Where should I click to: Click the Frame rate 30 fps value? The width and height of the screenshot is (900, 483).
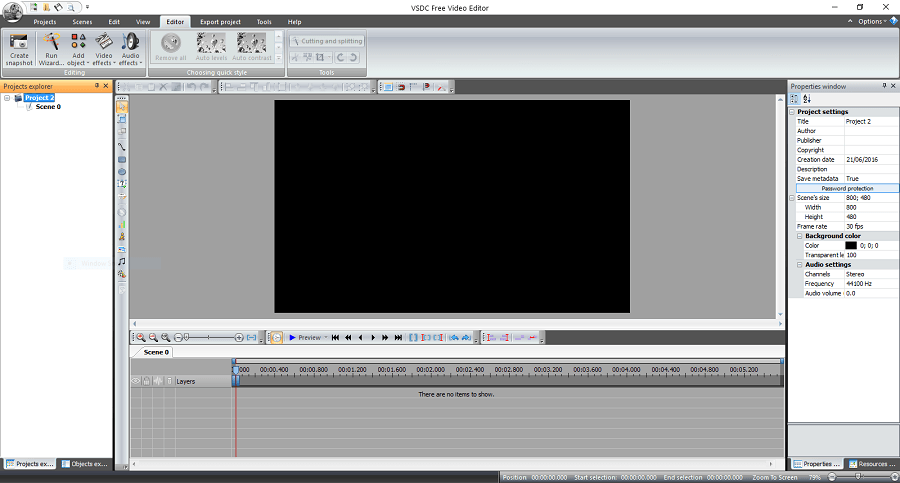(x=871, y=226)
